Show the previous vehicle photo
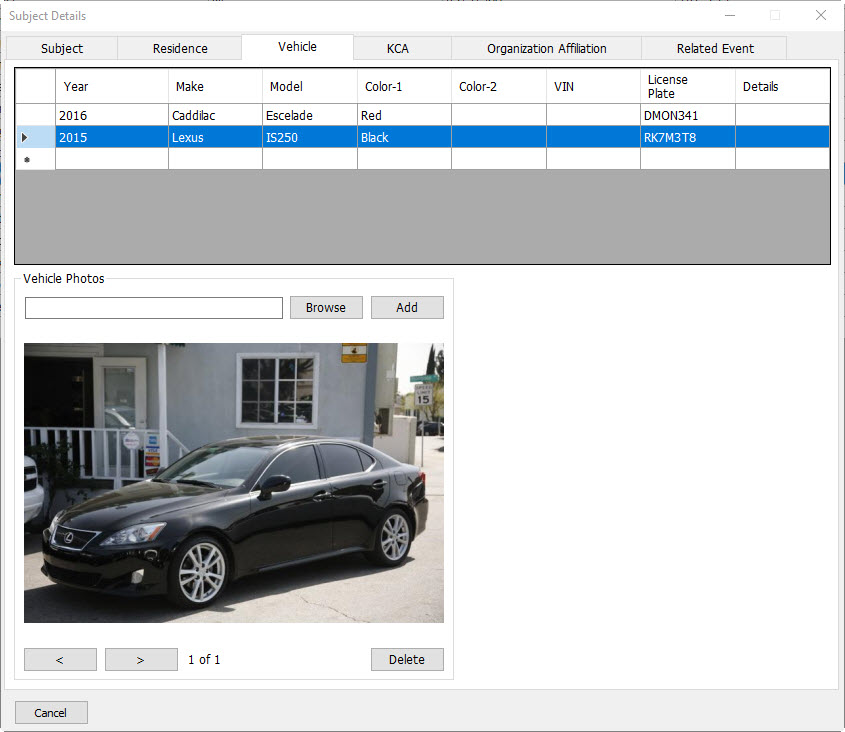Image resolution: width=845 pixels, height=732 pixels. pyautogui.click(x=60, y=660)
